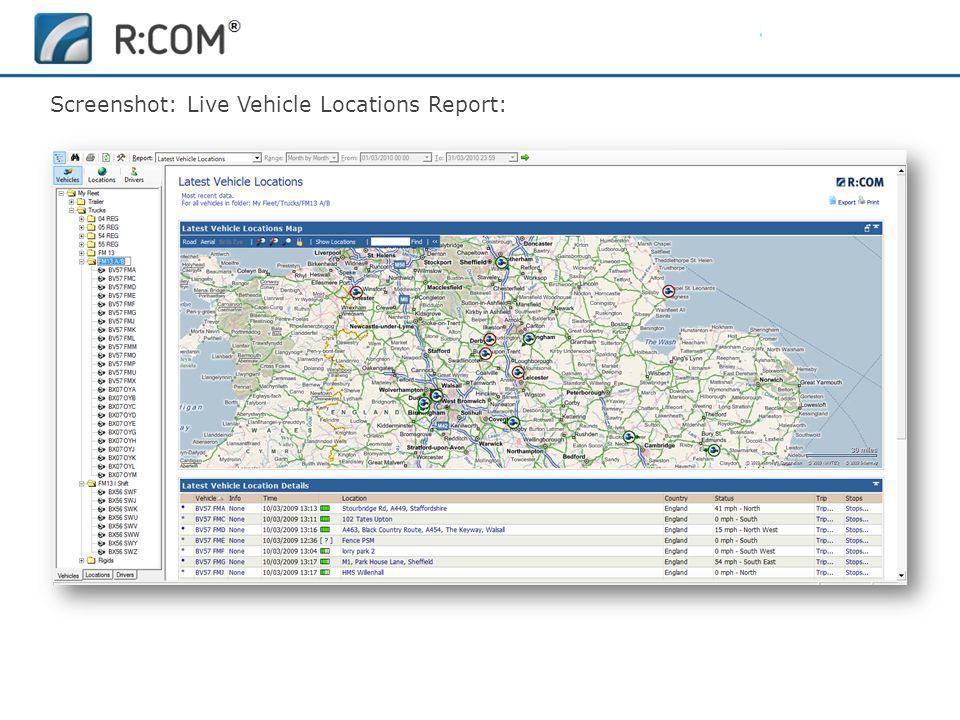Viewport: 960px width, 720px height.
Task: Open Trip link for BV57 FMC
Action: tap(824, 519)
